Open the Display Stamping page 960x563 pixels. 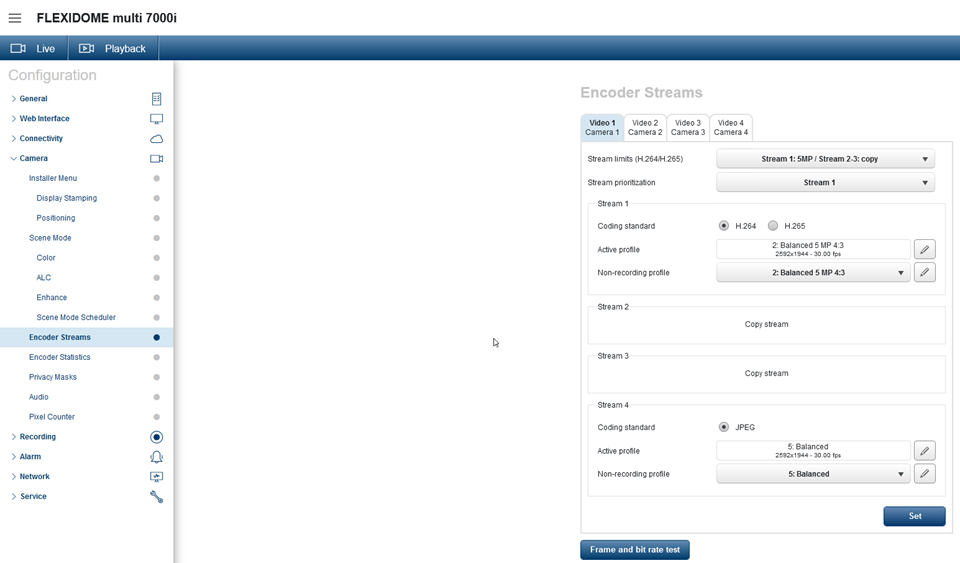pos(66,198)
